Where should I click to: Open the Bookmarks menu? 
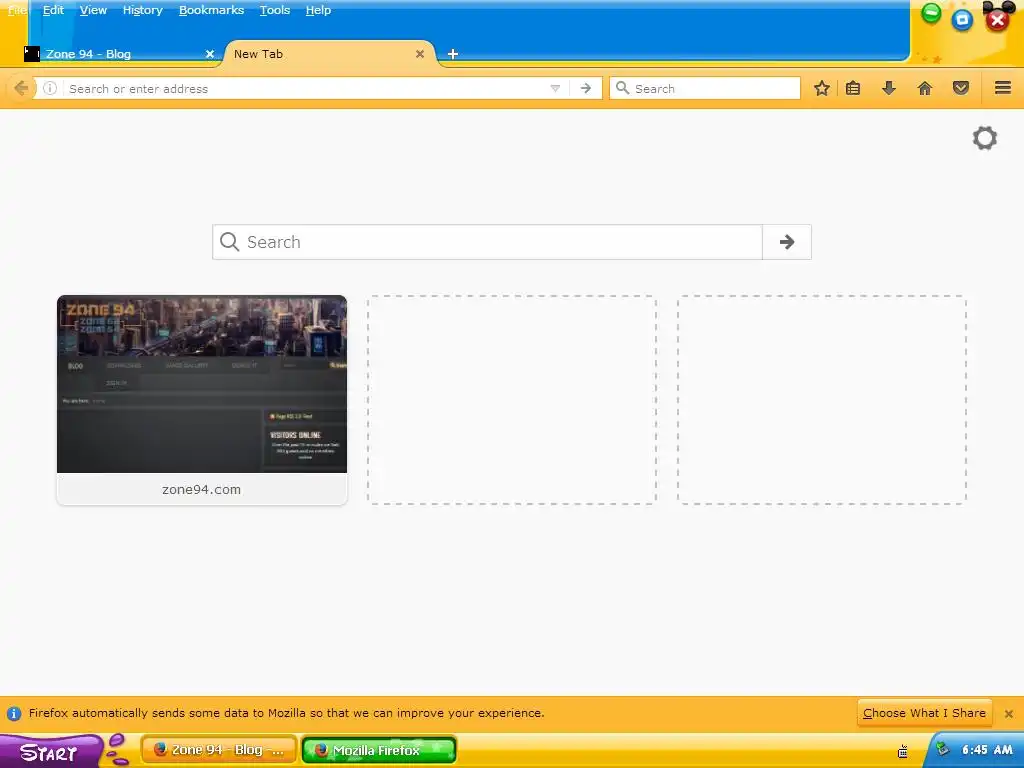(x=212, y=10)
